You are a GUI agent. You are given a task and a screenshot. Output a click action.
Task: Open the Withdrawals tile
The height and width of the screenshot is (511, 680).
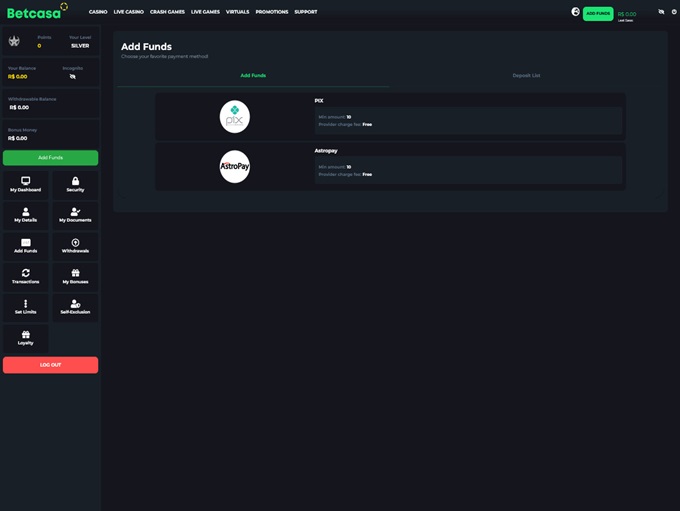click(75, 246)
